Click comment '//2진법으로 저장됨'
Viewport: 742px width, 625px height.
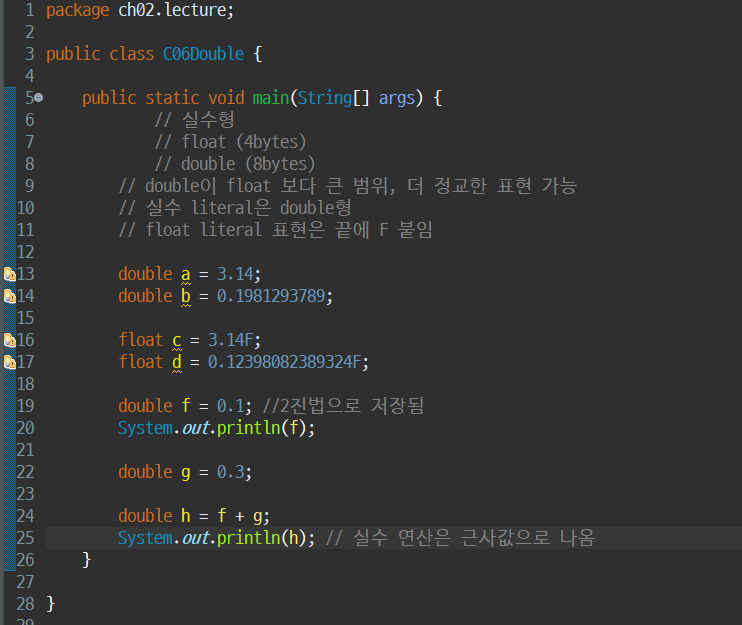coord(343,406)
